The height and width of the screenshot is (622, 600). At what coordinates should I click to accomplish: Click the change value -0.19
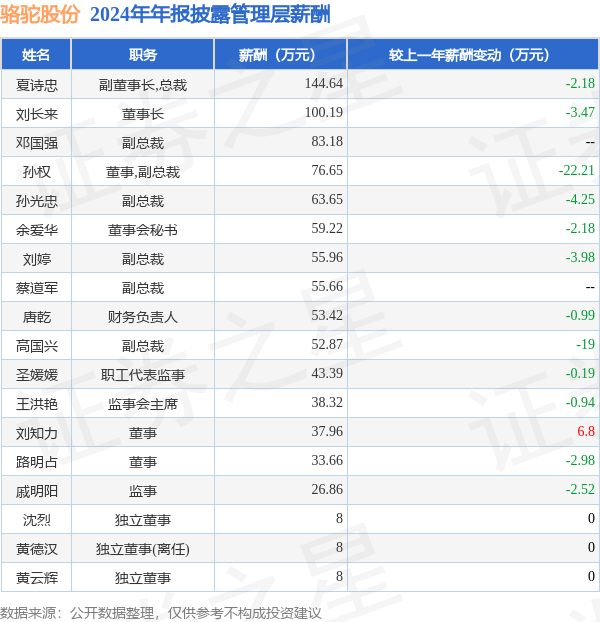click(x=580, y=372)
